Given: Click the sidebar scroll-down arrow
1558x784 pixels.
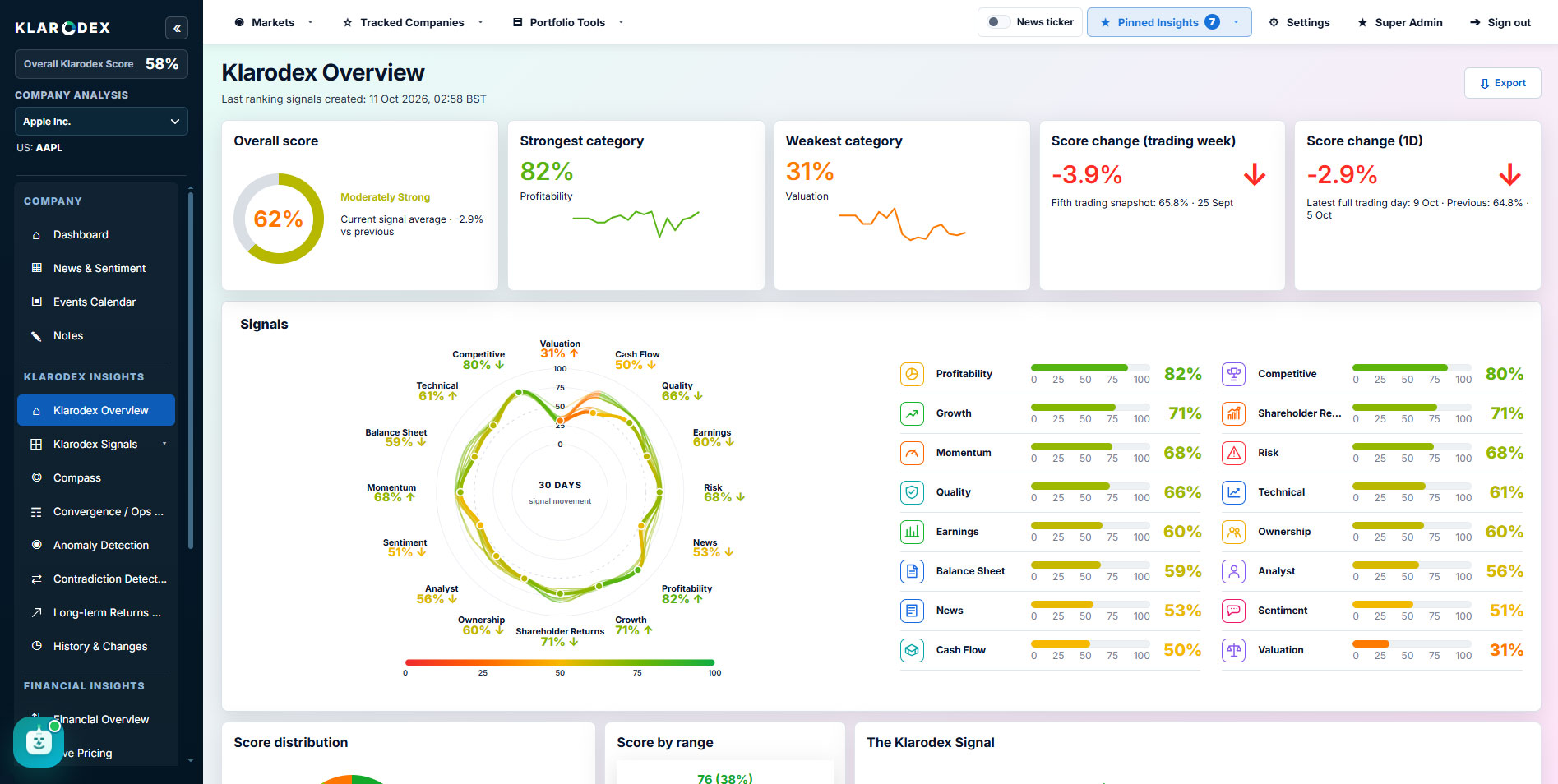Looking at the screenshot, I should tap(191, 761).
